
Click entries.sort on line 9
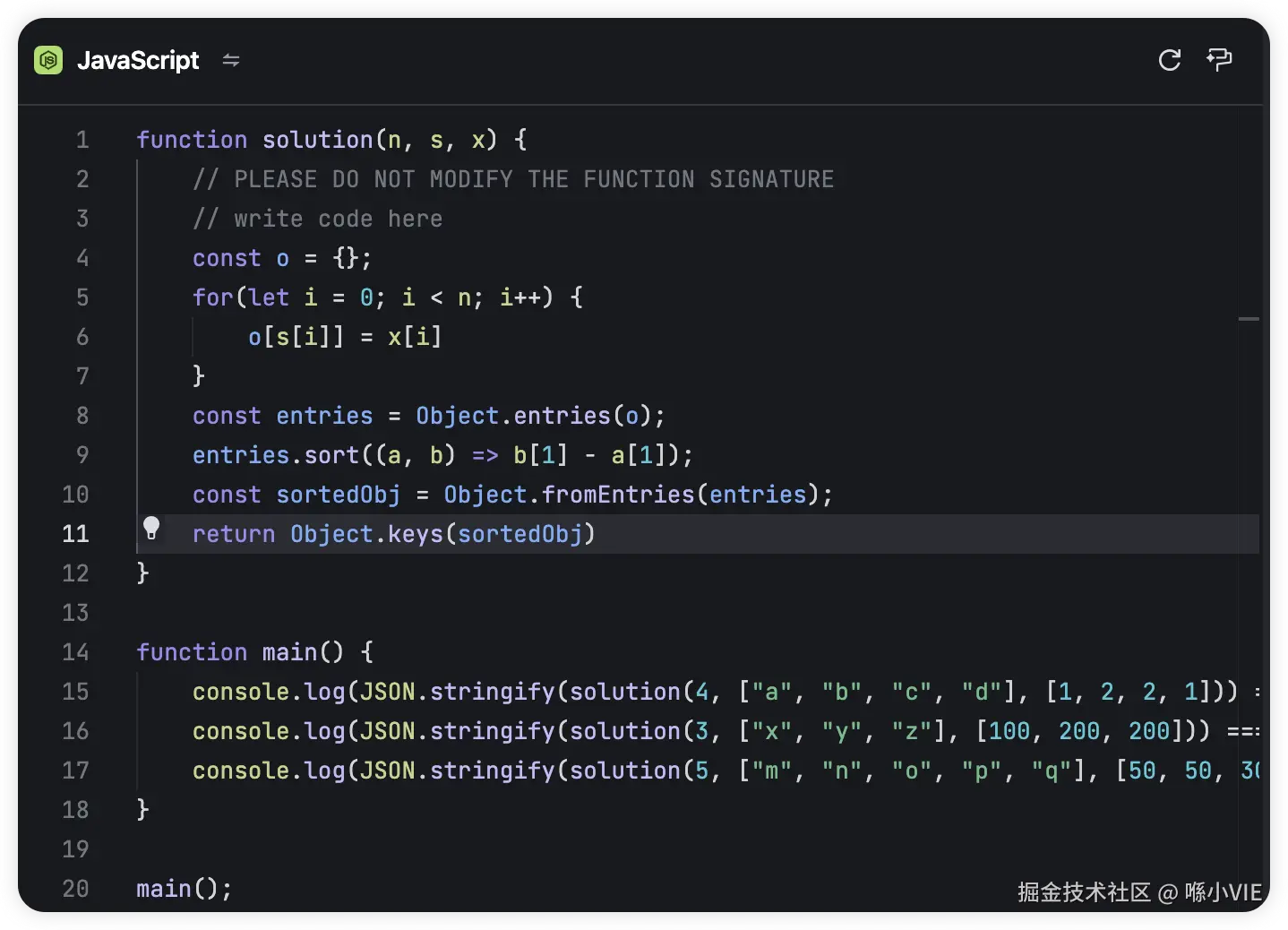click(276, 455)
